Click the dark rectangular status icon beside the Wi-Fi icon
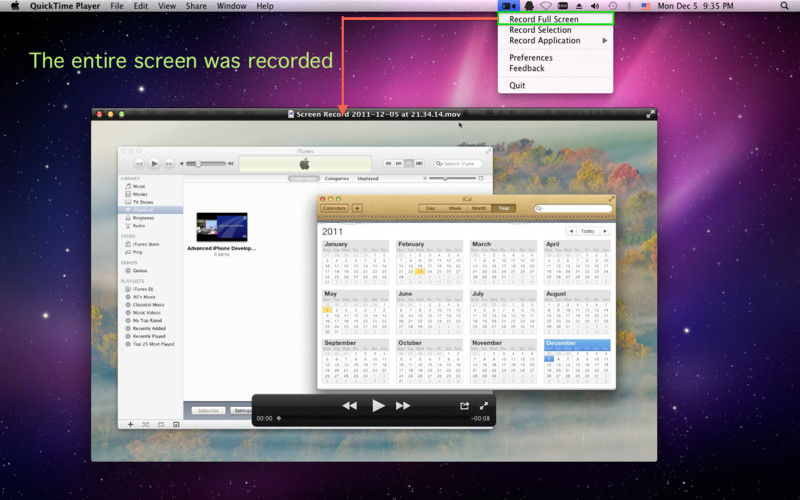 tap(563, 6)
